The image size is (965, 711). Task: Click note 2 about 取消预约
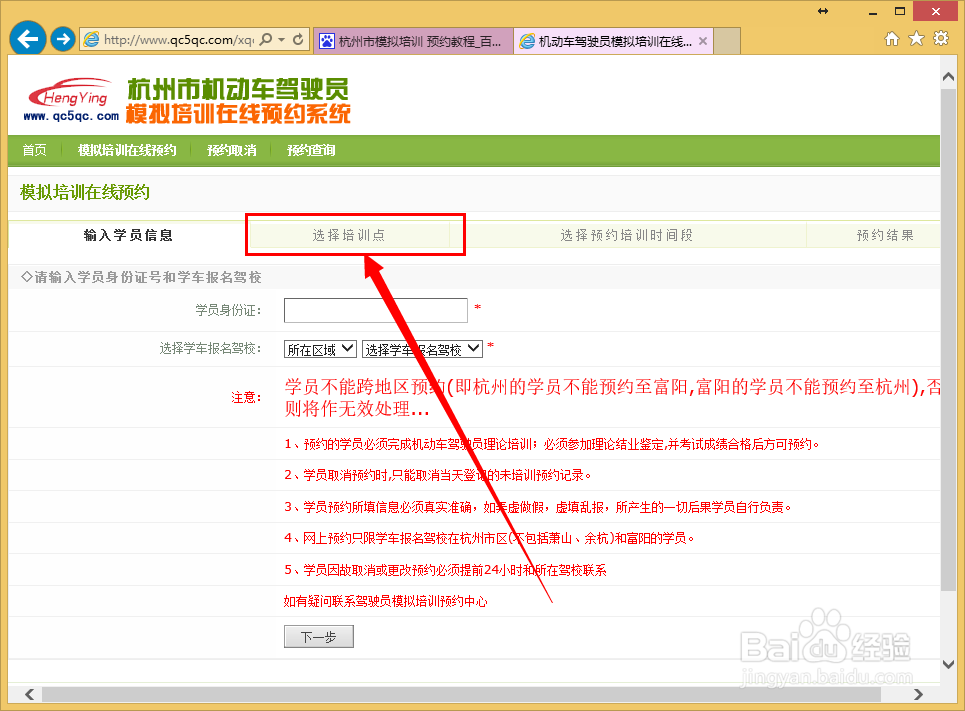click(438, 475)
